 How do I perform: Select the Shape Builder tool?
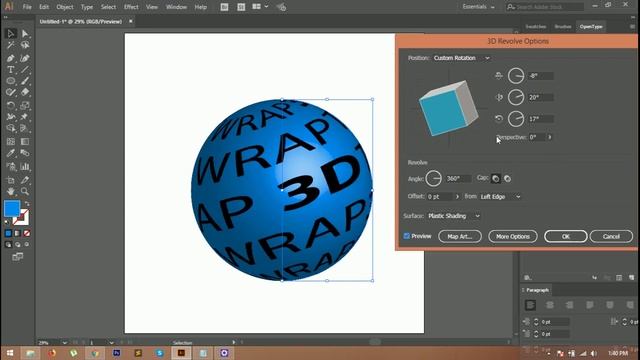point(11,129)
